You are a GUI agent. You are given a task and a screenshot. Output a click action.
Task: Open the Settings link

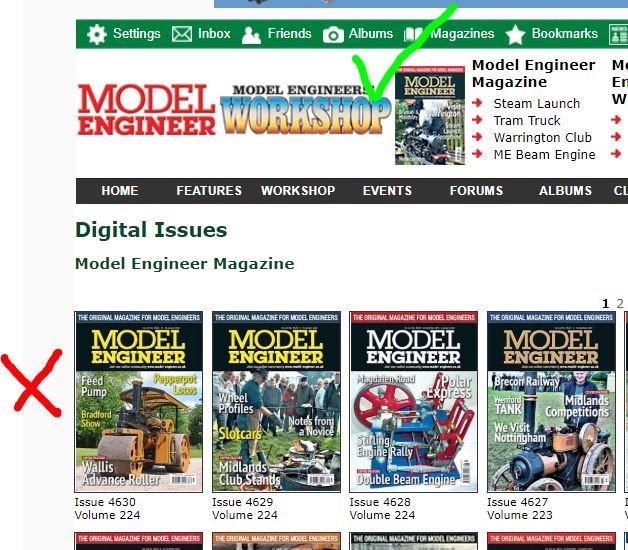click(137, 34)
